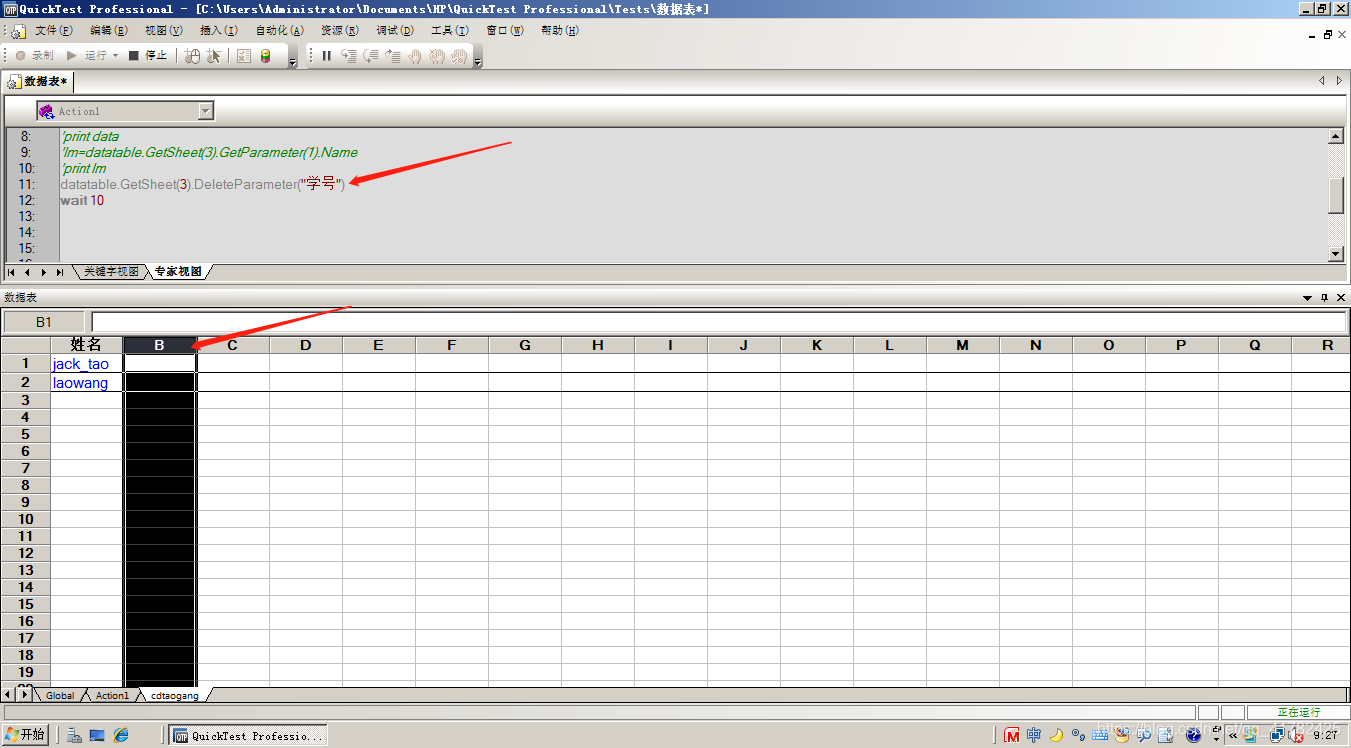Open the 编辑(E) menu

pyautogui.click(x=109, y=31)
